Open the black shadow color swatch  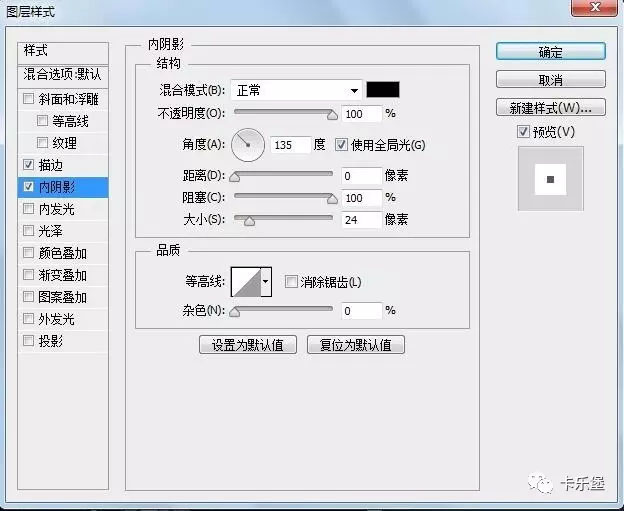[382, 90]
